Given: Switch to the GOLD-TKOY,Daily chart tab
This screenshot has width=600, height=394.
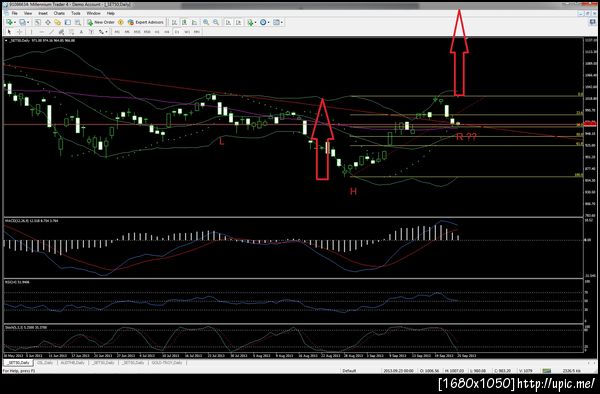Looking at the screenshot, I should (x=166, y=362).
